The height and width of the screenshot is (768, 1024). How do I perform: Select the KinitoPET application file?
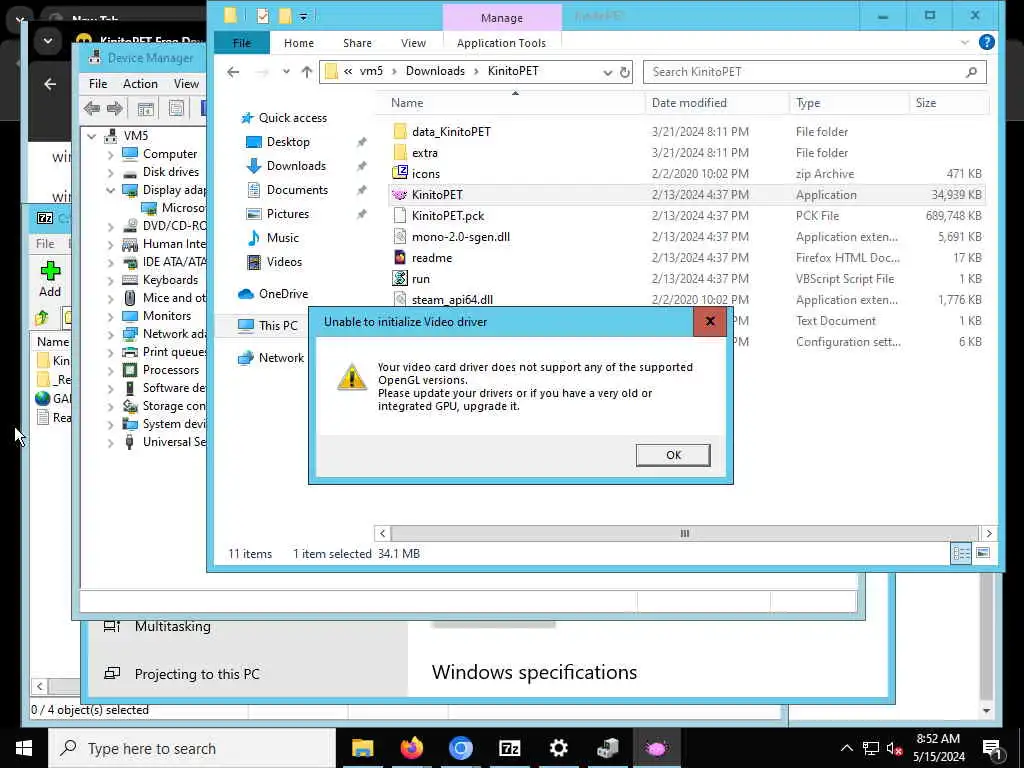[437, 195]
